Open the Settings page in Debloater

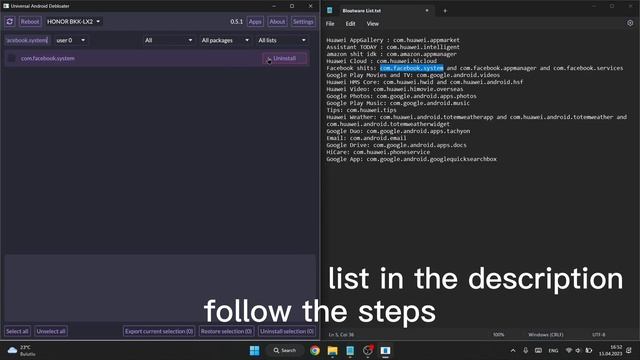pyautogui.click(x=303, y=22)
